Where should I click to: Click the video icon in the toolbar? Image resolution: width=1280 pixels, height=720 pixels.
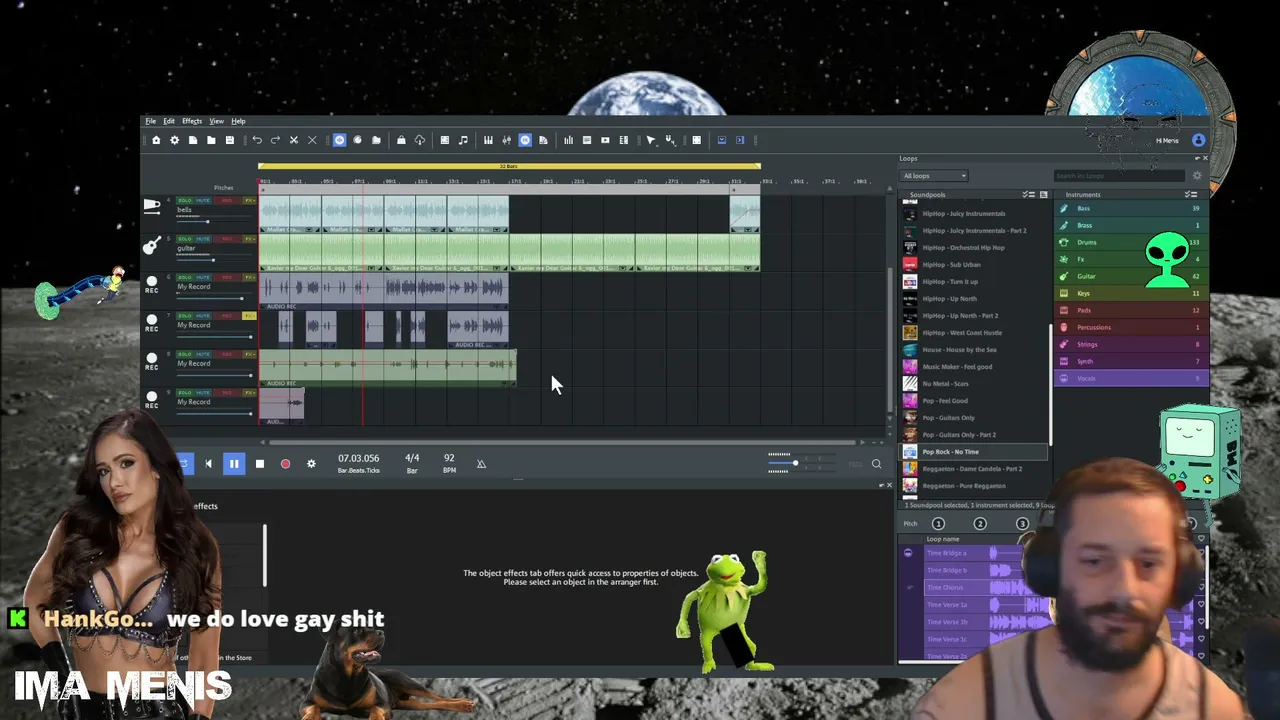point(605,140)
